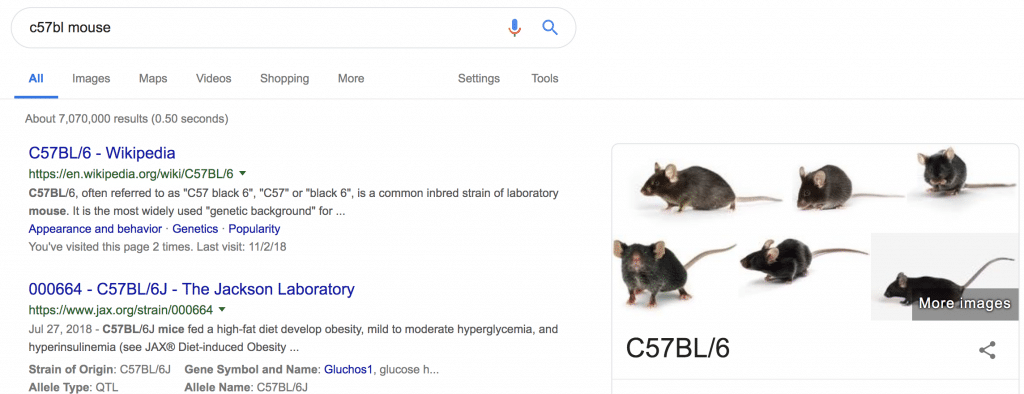Click the voice search microphone icon

(515, 27)
